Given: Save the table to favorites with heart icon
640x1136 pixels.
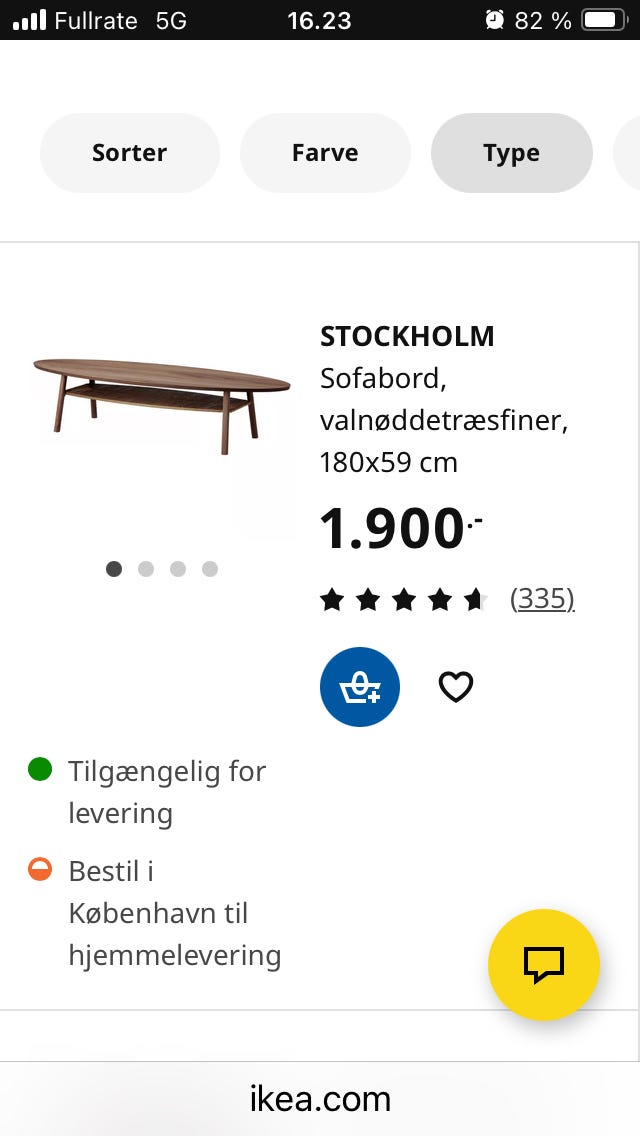Looking at the screenshot, I should pos(456,686).
